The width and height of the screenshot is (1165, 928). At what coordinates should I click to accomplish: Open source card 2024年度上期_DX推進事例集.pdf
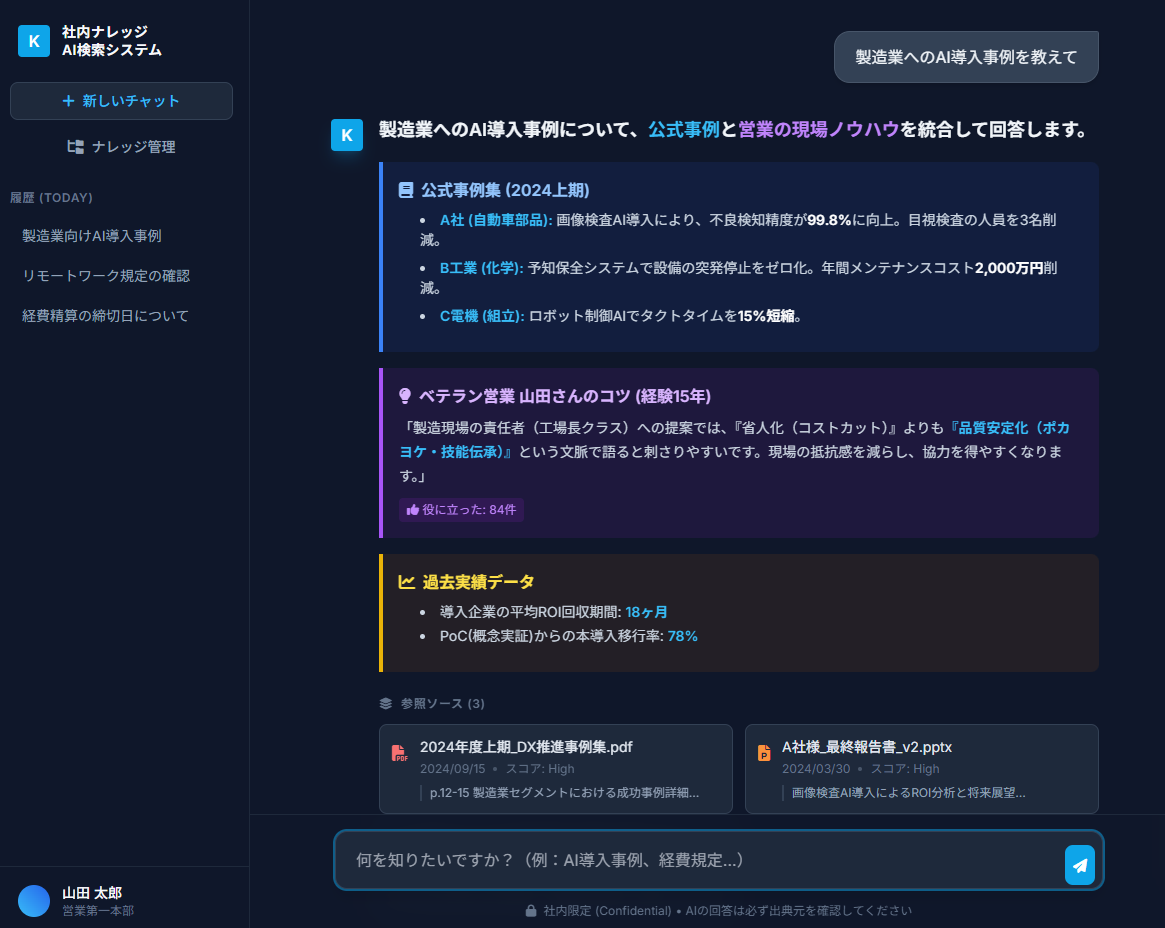(x=556, y=769)
